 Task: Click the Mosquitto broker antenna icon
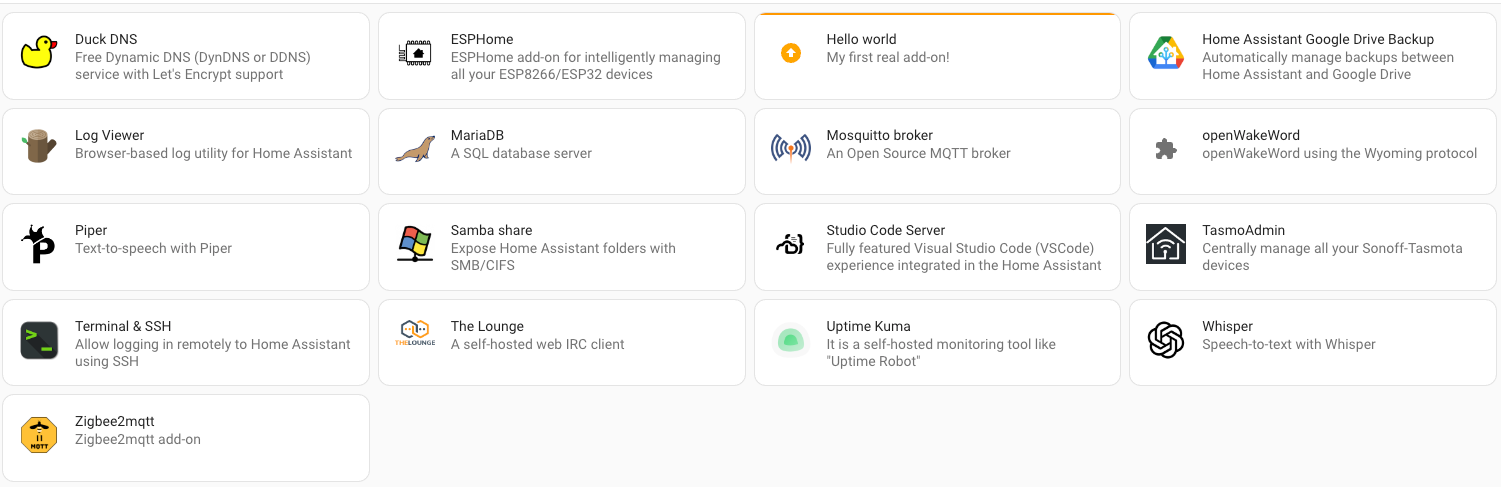tap(790, 148)
